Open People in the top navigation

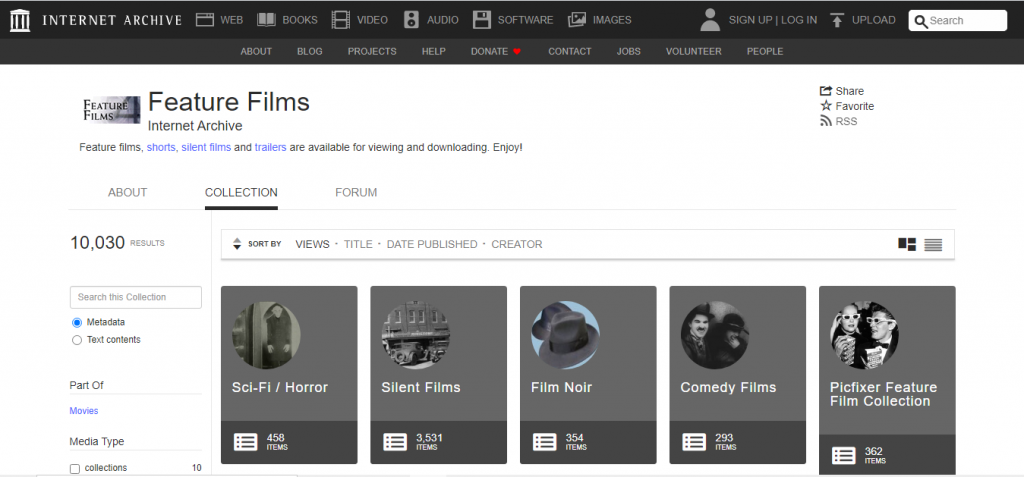pos(765,52)
